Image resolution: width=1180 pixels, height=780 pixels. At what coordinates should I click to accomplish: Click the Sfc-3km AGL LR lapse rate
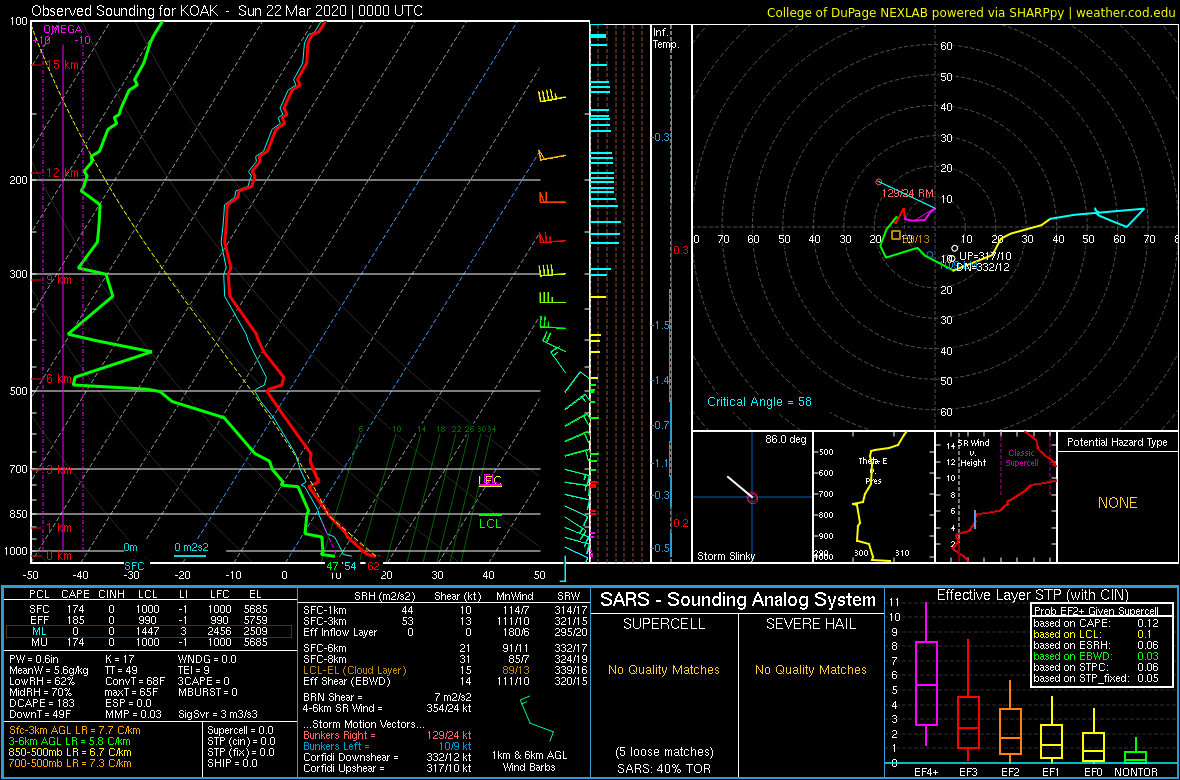coord(74,730)
